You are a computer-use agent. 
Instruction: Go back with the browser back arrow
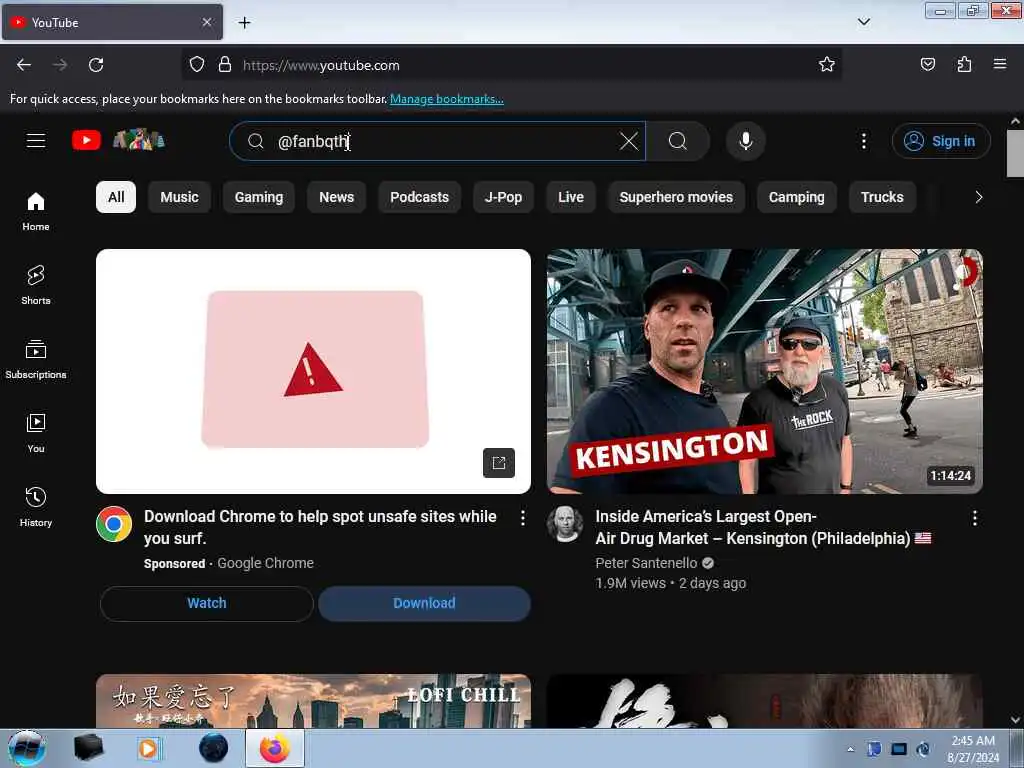(x=24, y=65)
